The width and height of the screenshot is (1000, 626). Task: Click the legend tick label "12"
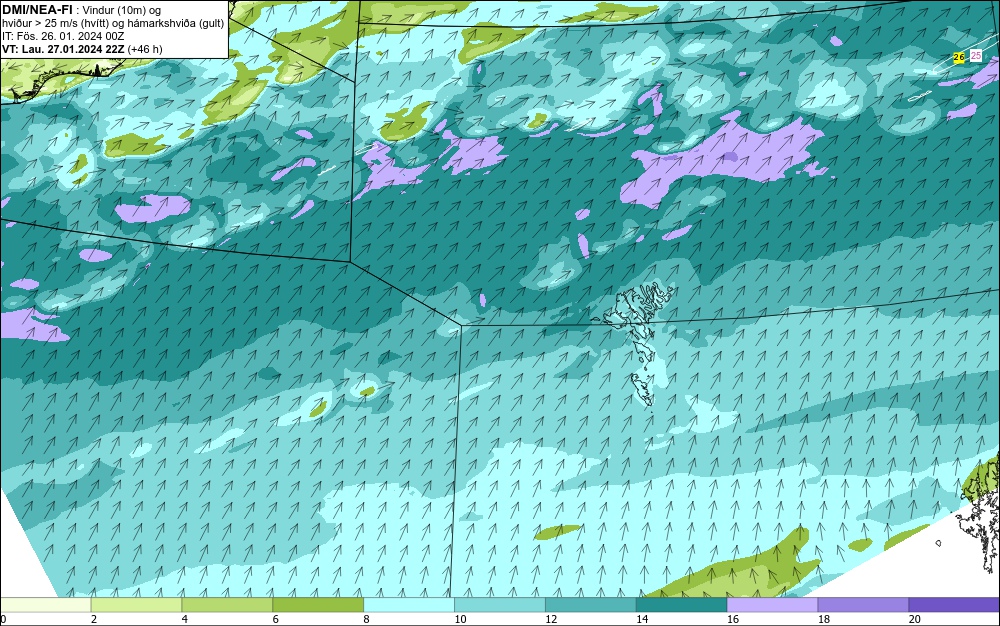point(551,619)
